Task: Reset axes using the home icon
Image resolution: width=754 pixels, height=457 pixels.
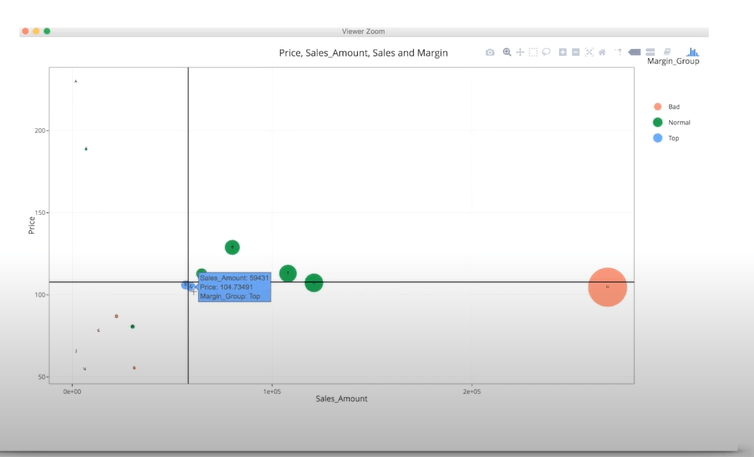Action: pyautogui.click(x=602, y=52)
